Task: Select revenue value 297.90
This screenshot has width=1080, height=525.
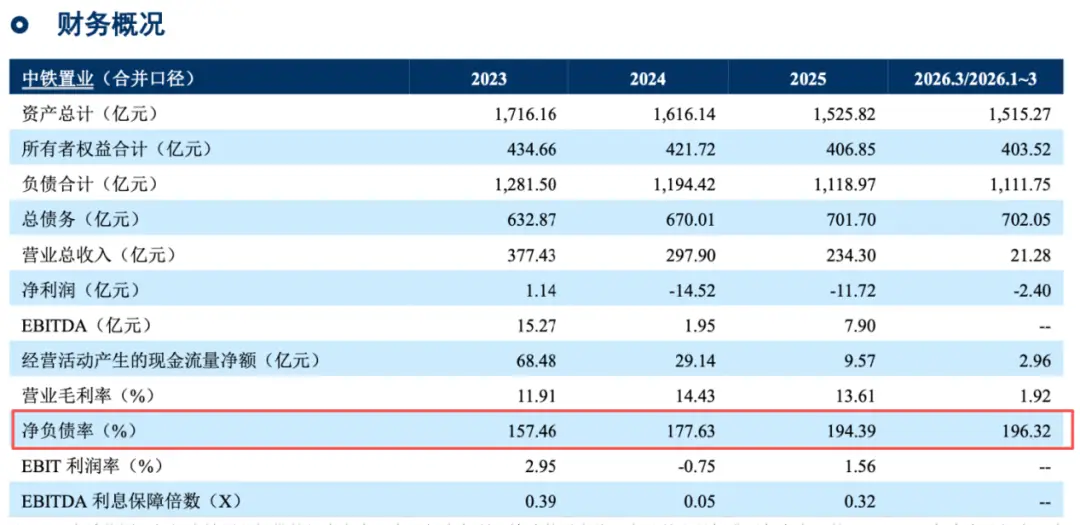Action: [x=692, y=256]
